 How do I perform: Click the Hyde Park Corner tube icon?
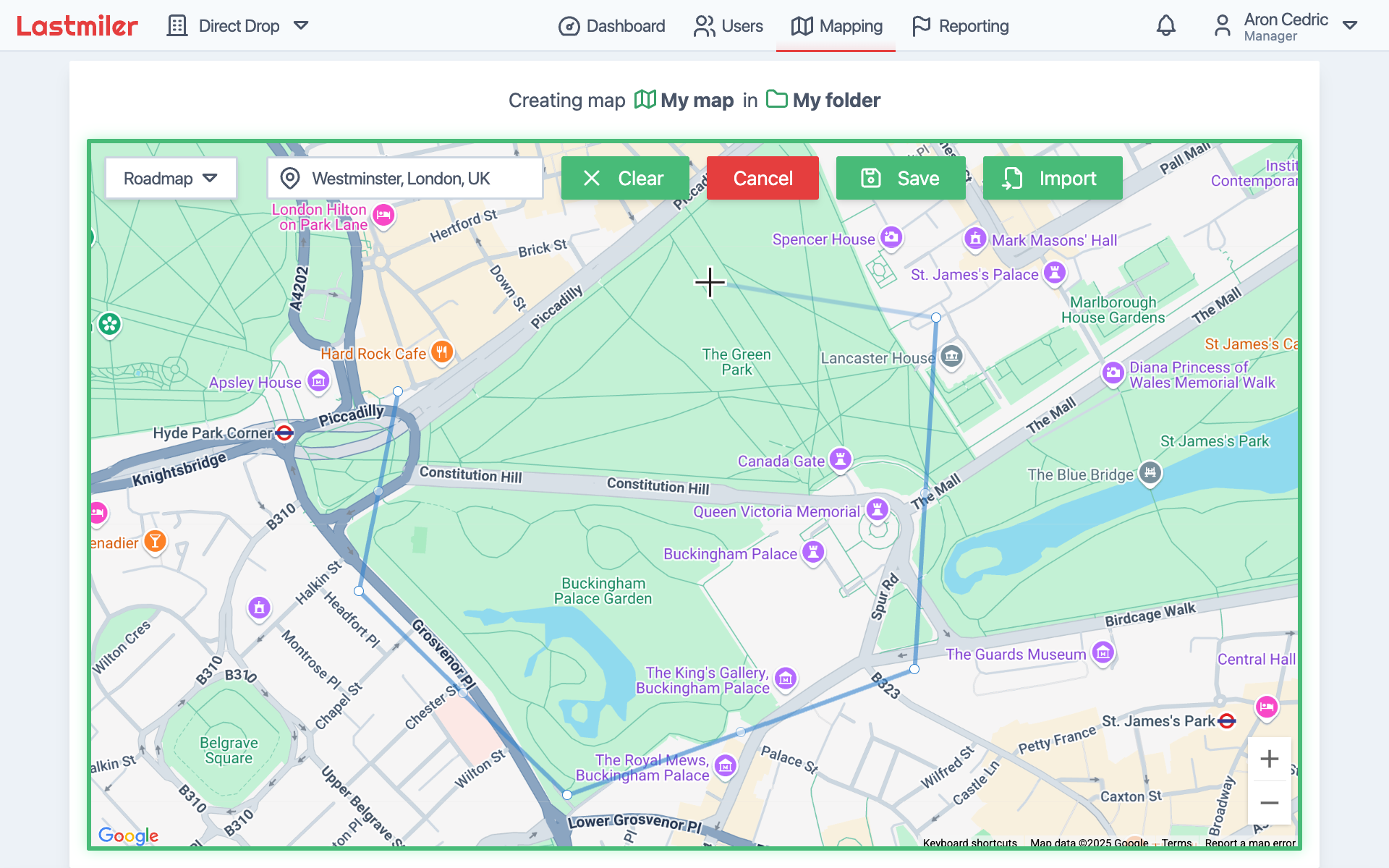pos(285,433)
